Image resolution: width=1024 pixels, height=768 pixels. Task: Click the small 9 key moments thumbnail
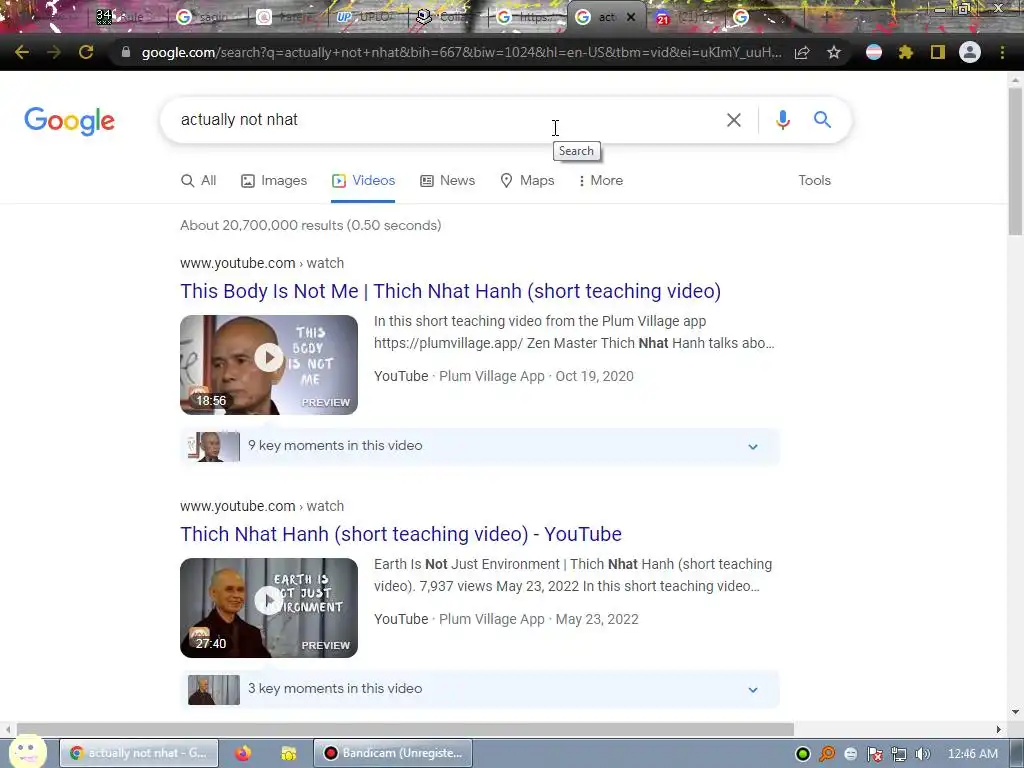[214, 447]
